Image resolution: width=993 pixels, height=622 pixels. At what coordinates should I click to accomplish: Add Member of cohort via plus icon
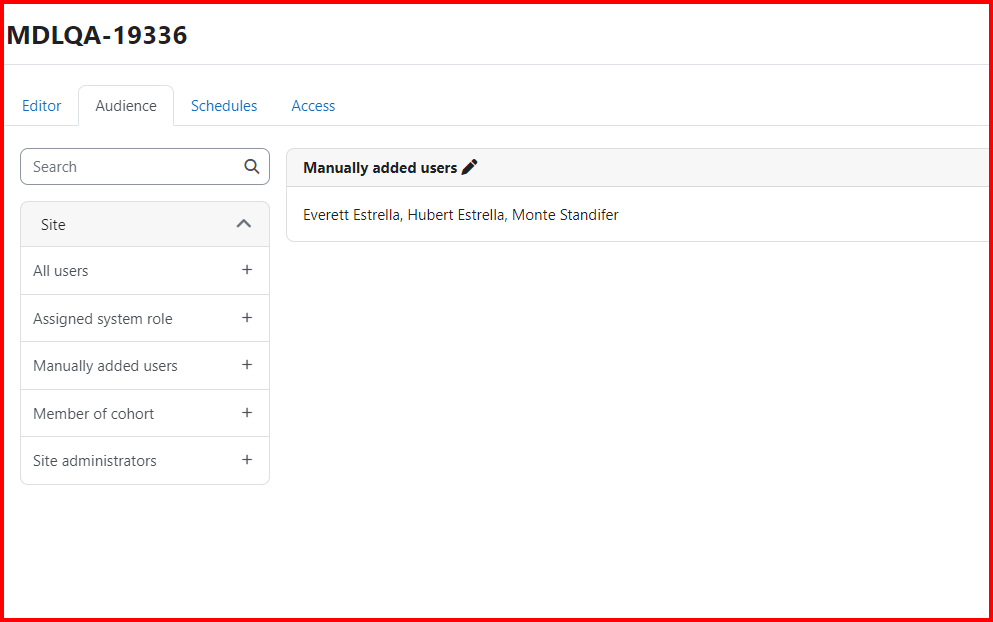(247, 413)
